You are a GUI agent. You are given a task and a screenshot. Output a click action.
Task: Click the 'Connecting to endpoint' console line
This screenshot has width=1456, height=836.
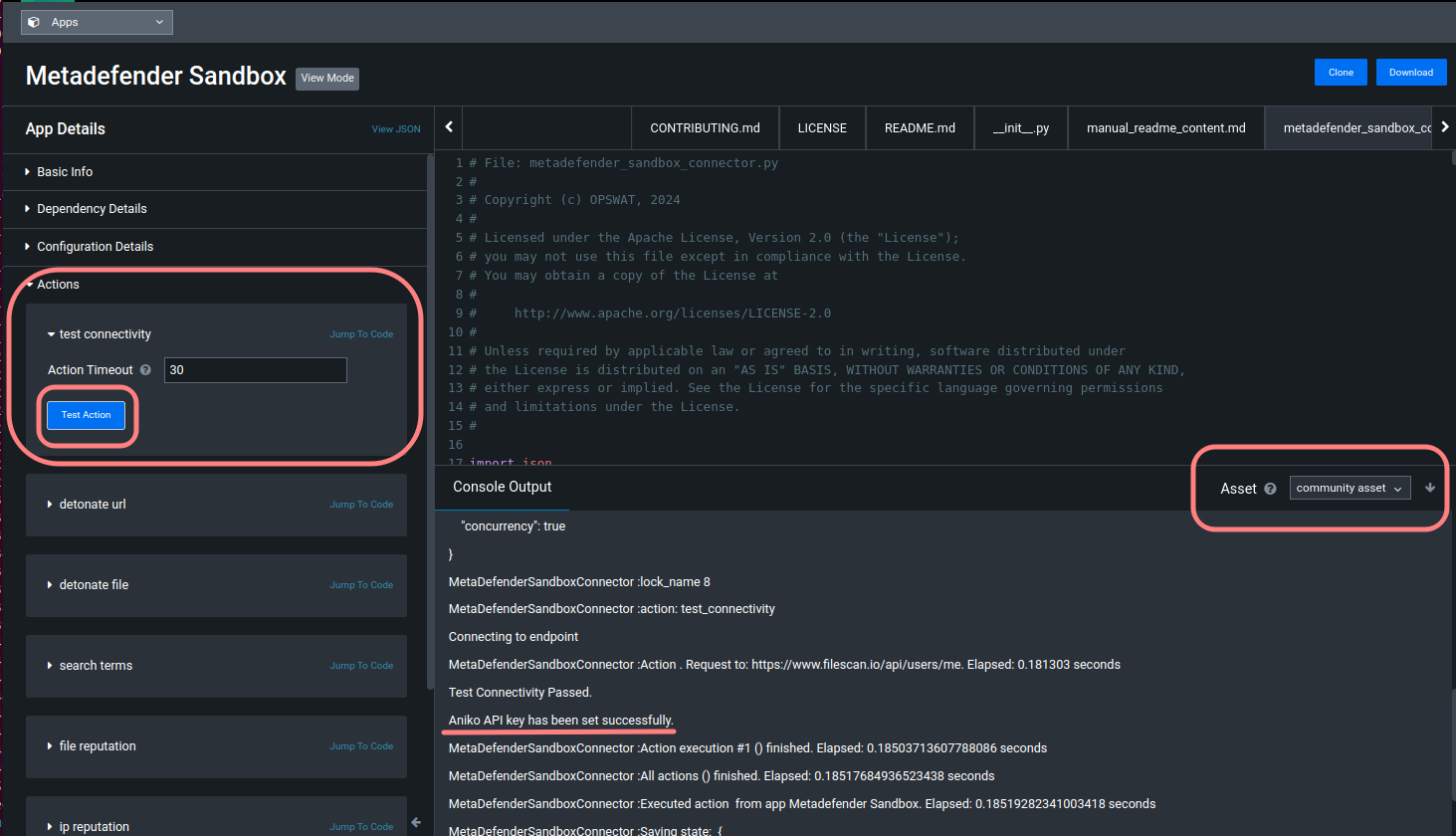pos(514,637)
